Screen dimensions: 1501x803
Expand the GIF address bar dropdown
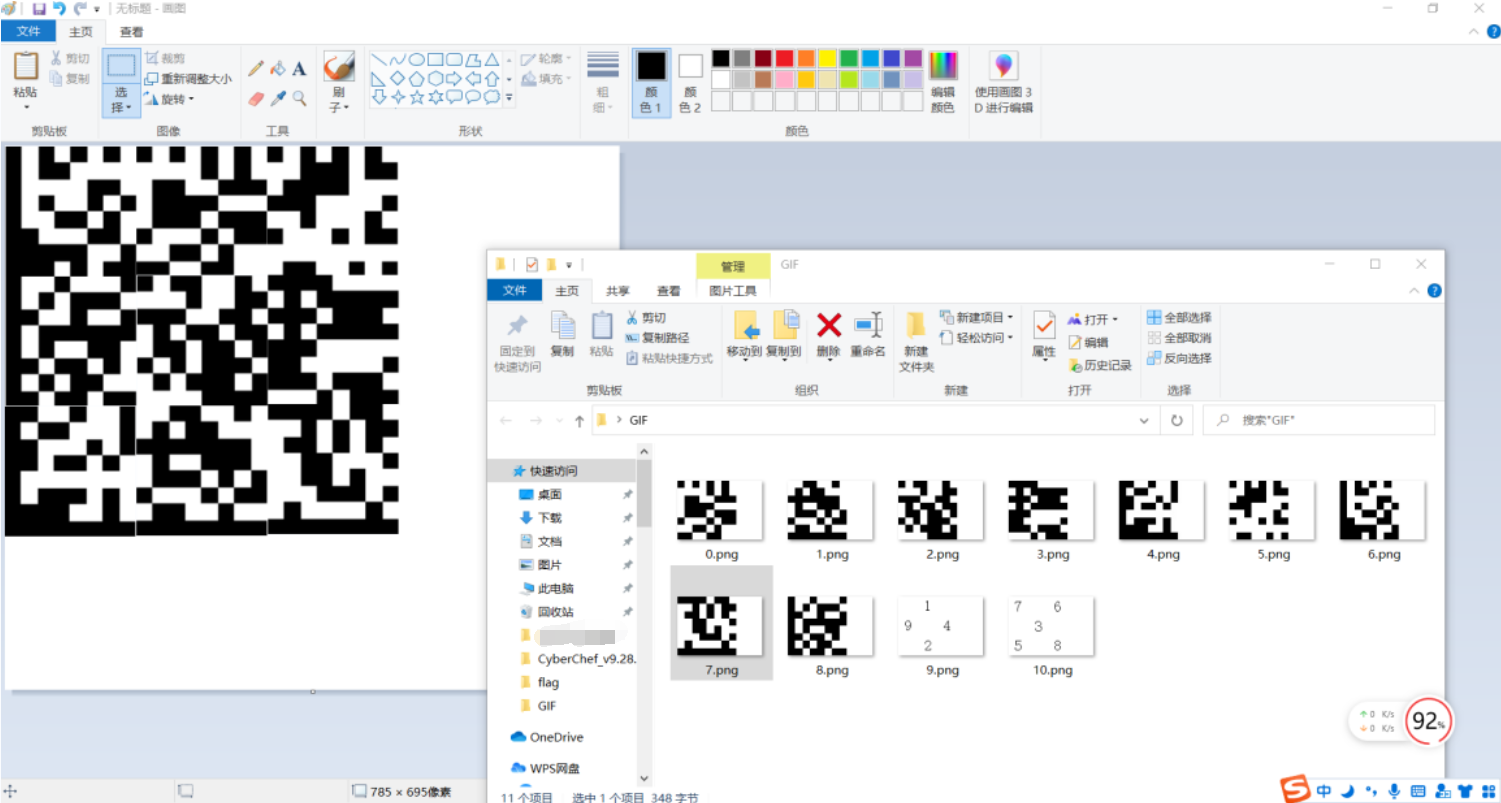1143,420
